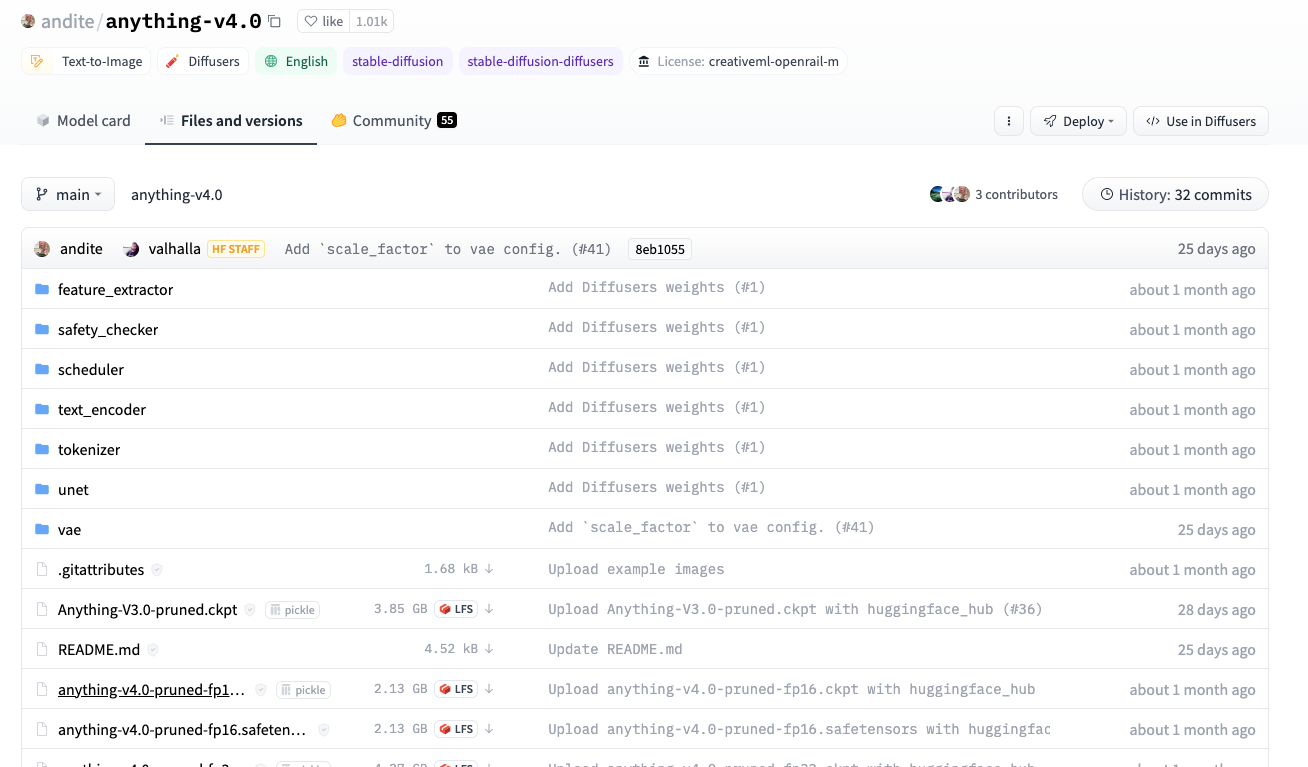1308x767 pixels.
Task: Open the anything-v4.0-pruned-fp16.safetensors file
Action: pos(183,729)
